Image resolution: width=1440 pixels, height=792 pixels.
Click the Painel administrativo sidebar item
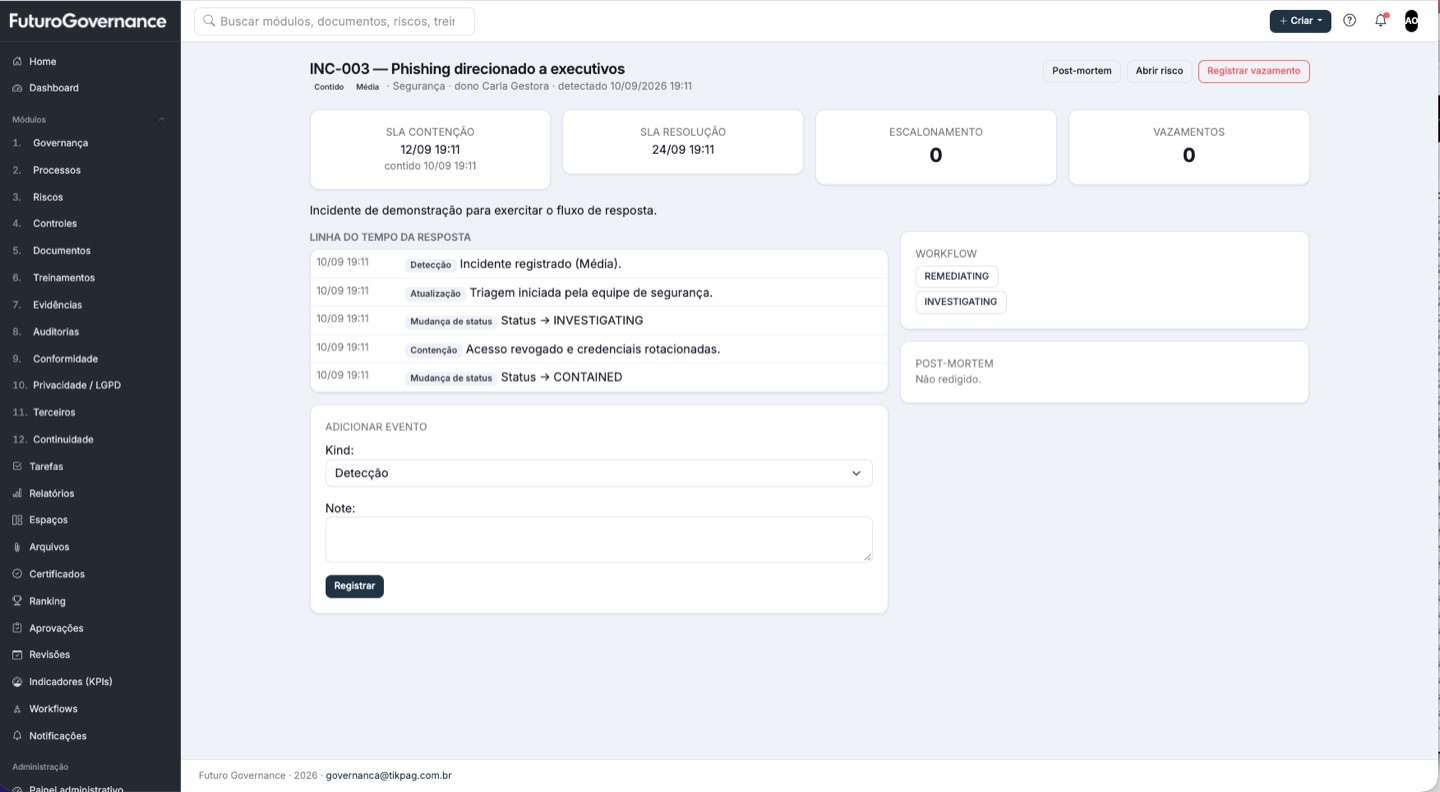[x=76, y=788]
